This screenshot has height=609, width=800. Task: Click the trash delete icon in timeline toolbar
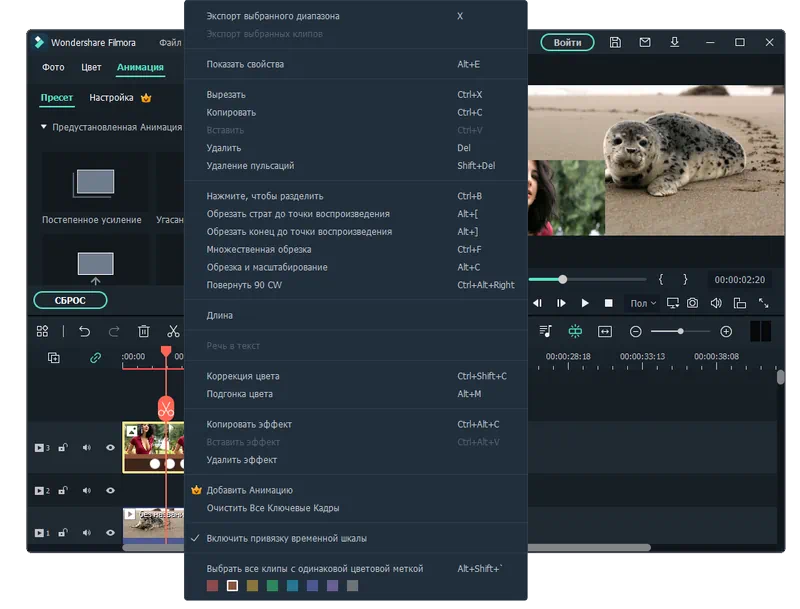click(x=143, y=331)
